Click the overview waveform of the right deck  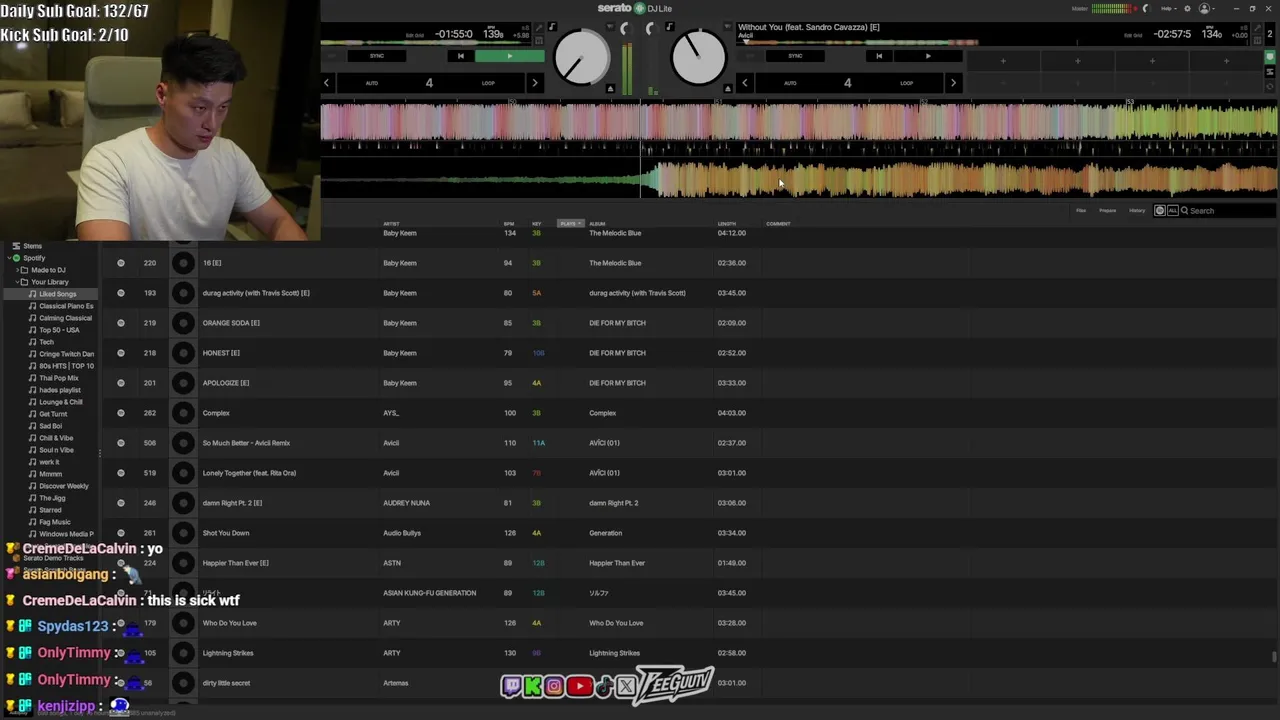point(860,42)
